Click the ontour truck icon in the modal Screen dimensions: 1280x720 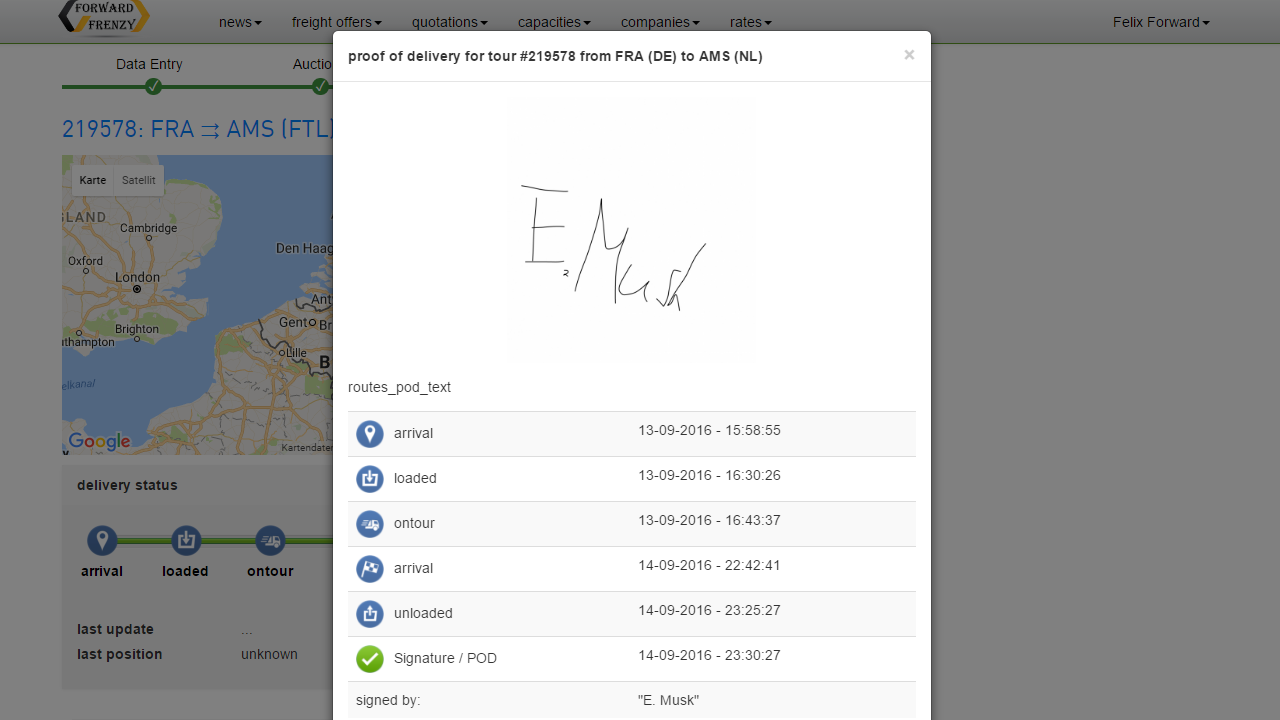coord(370,524)
